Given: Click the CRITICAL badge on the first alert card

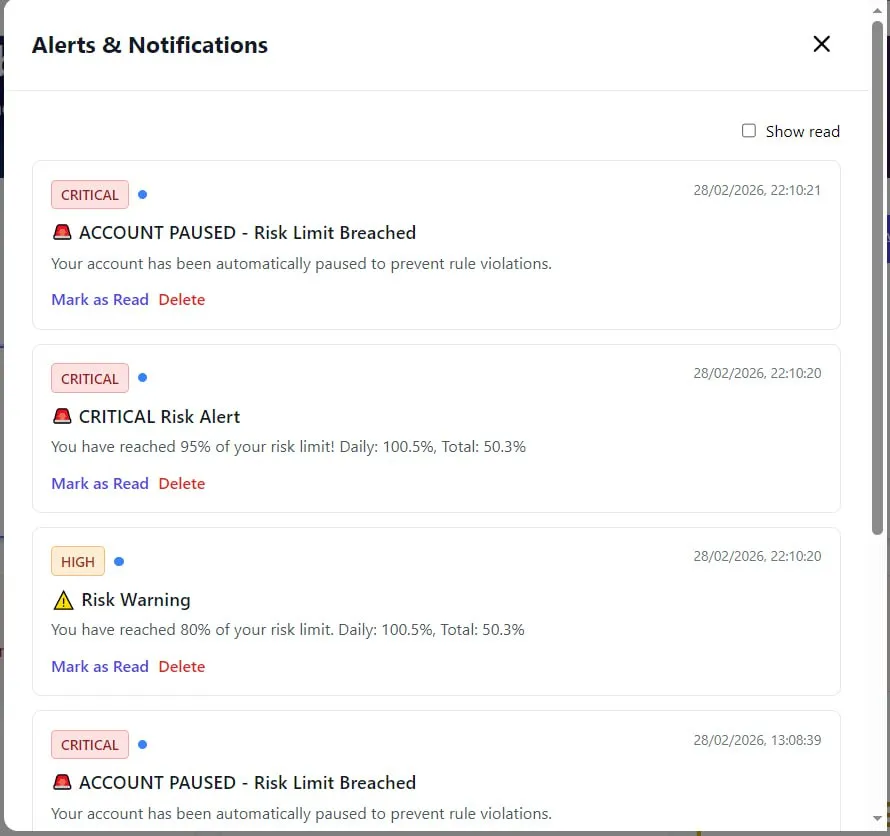Looking at the screenshot, I should click(x=89, y=194).
